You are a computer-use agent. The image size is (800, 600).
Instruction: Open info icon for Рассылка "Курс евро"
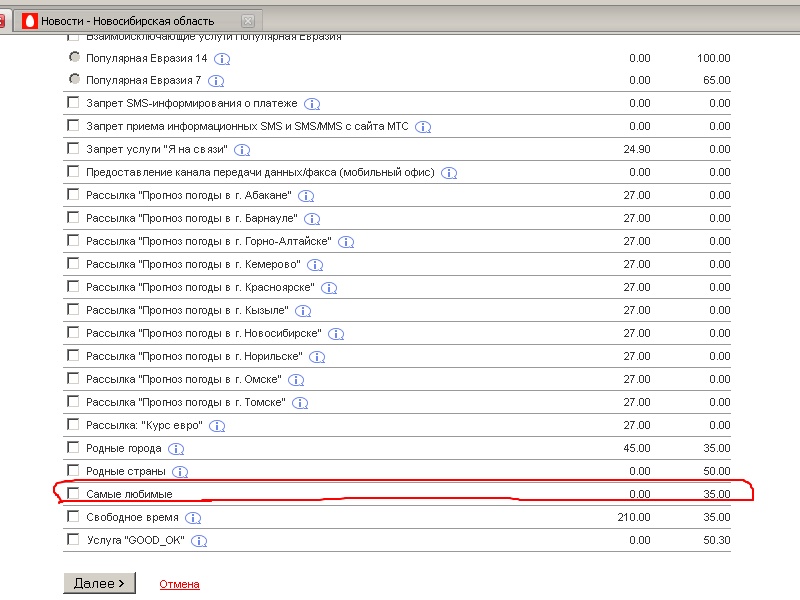(217, 426)
